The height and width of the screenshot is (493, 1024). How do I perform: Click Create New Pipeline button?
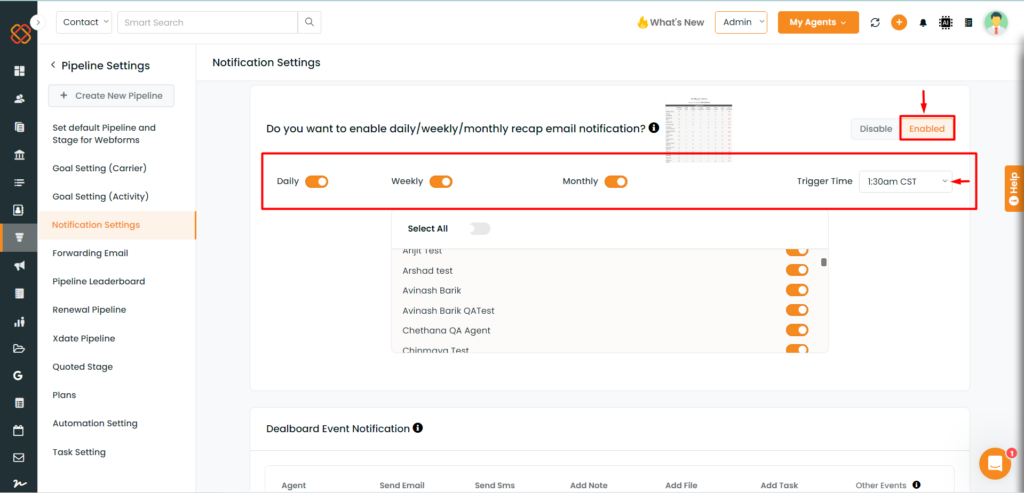[111, 95]
